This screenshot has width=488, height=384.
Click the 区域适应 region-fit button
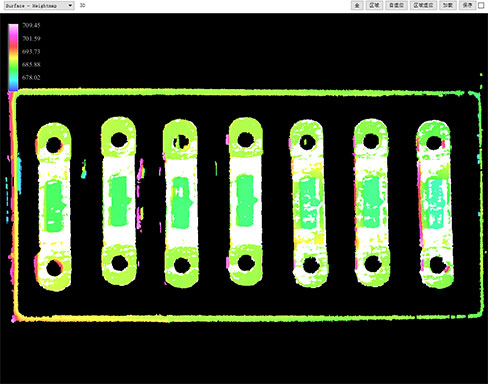click(423, 5)
